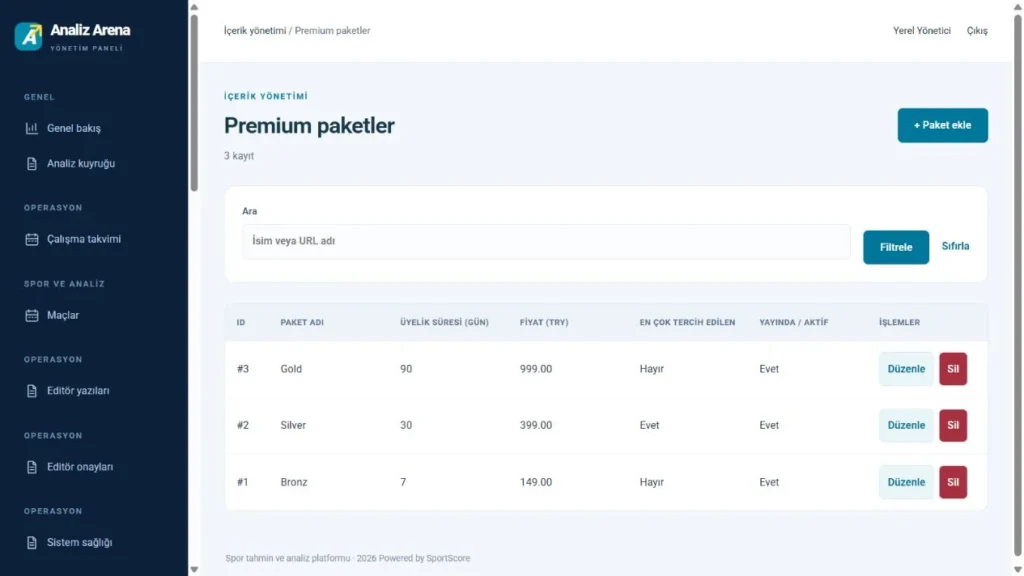Edit the Bronz package with Düzenle

coord(906,482)
